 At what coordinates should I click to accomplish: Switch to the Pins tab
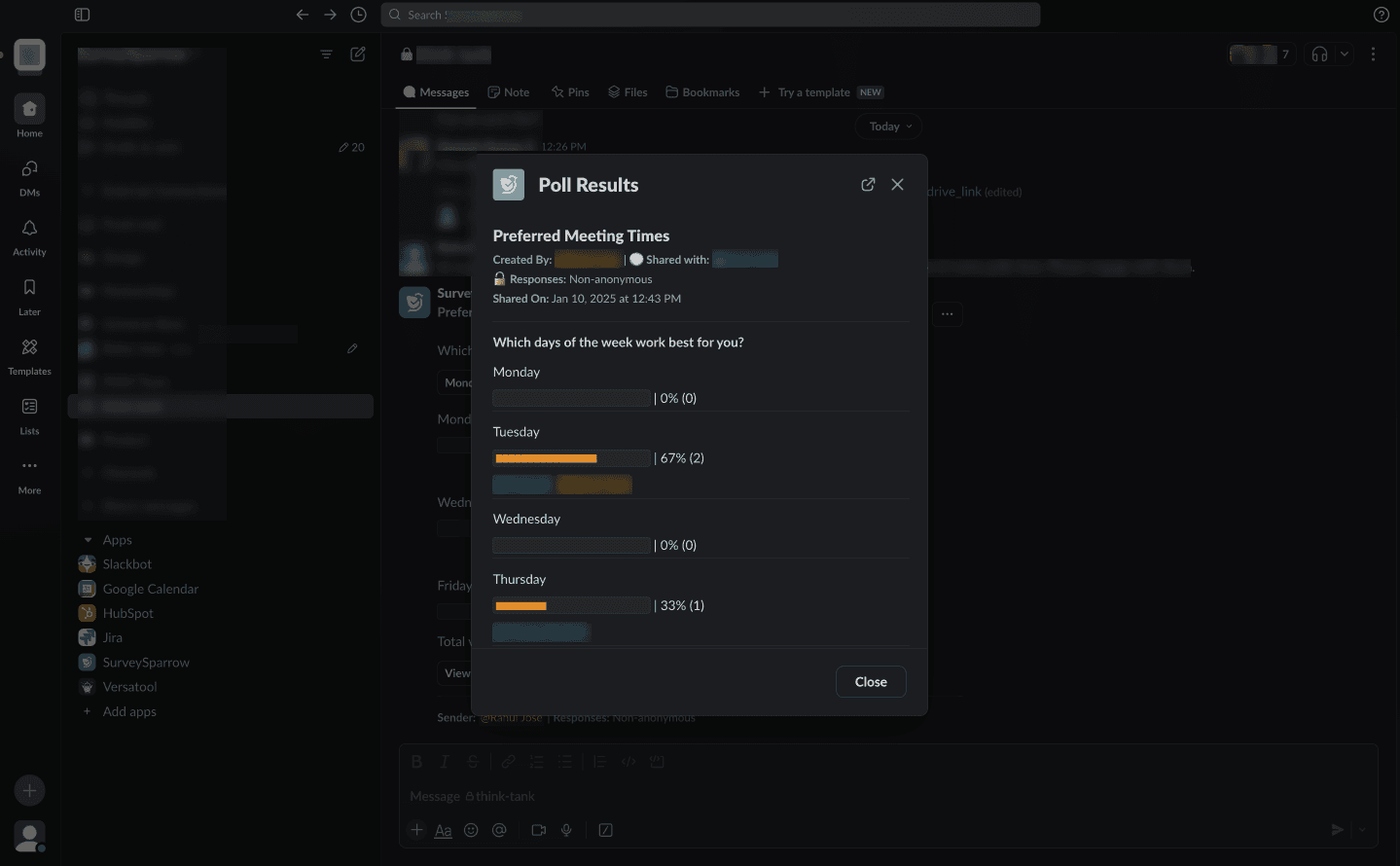pyautogui.click(x=570, y=92)
